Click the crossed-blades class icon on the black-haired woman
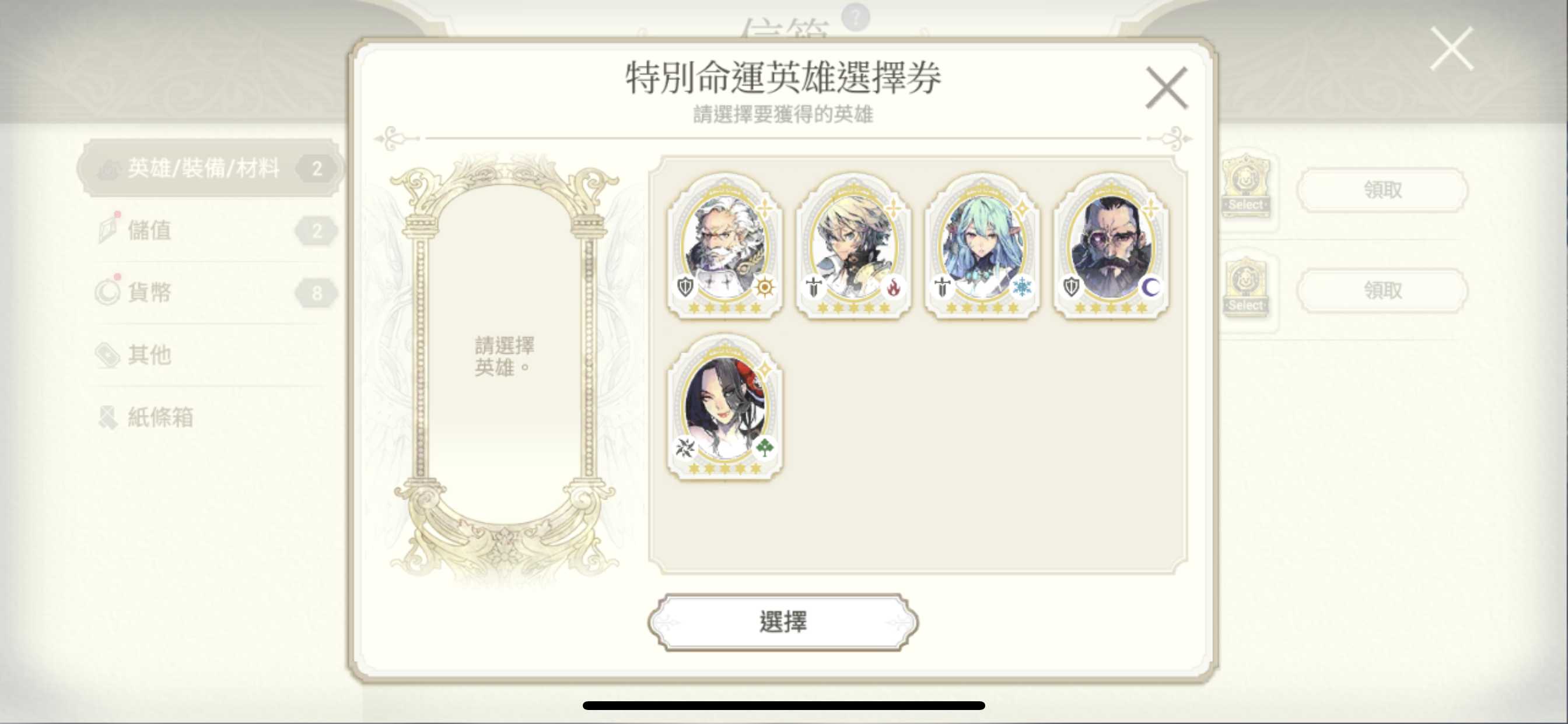Screen dimensions: 1568x724 pos(685,448)
